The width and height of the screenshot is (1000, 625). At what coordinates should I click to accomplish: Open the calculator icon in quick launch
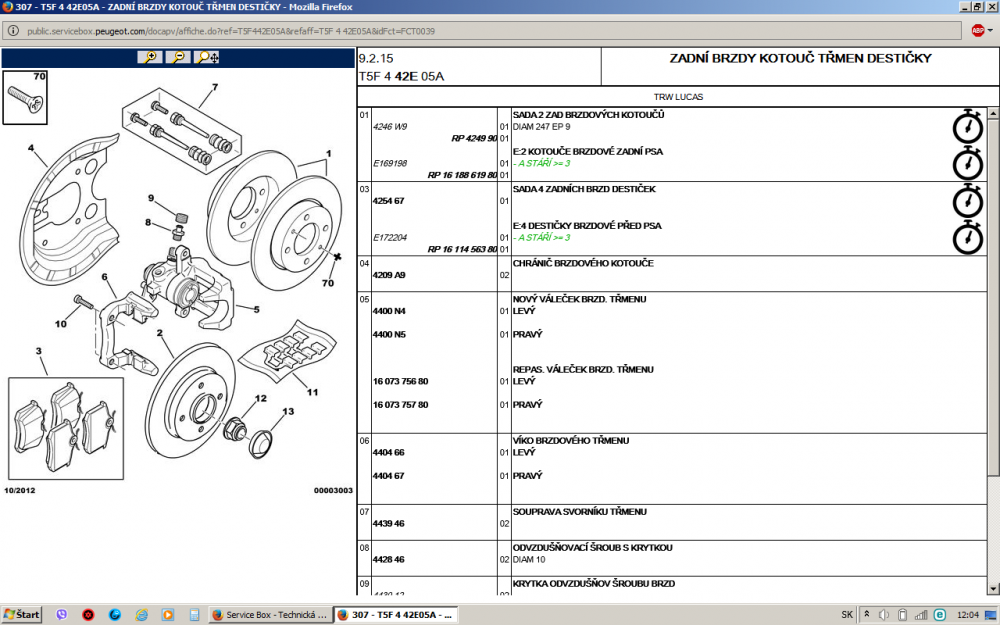(195, 615)
